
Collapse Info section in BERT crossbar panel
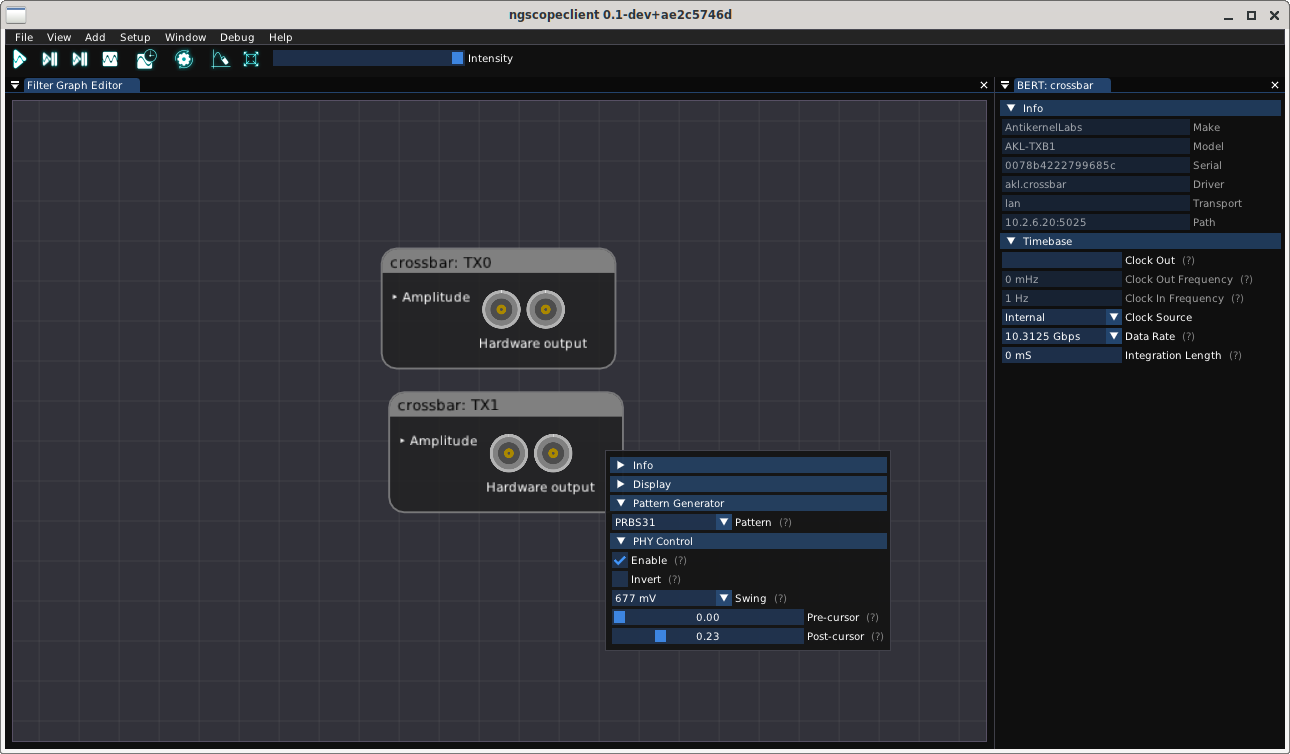(1141, 108)
